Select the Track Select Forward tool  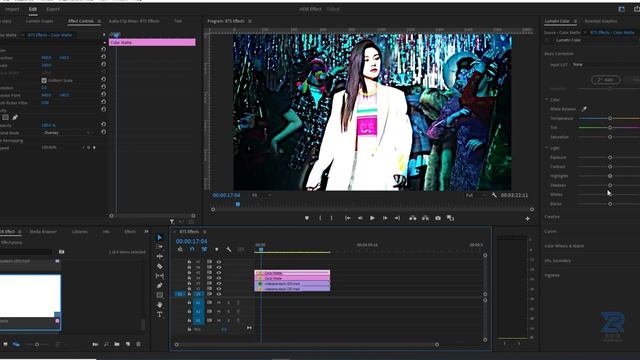pyautogui.click(x=160, y=247)
